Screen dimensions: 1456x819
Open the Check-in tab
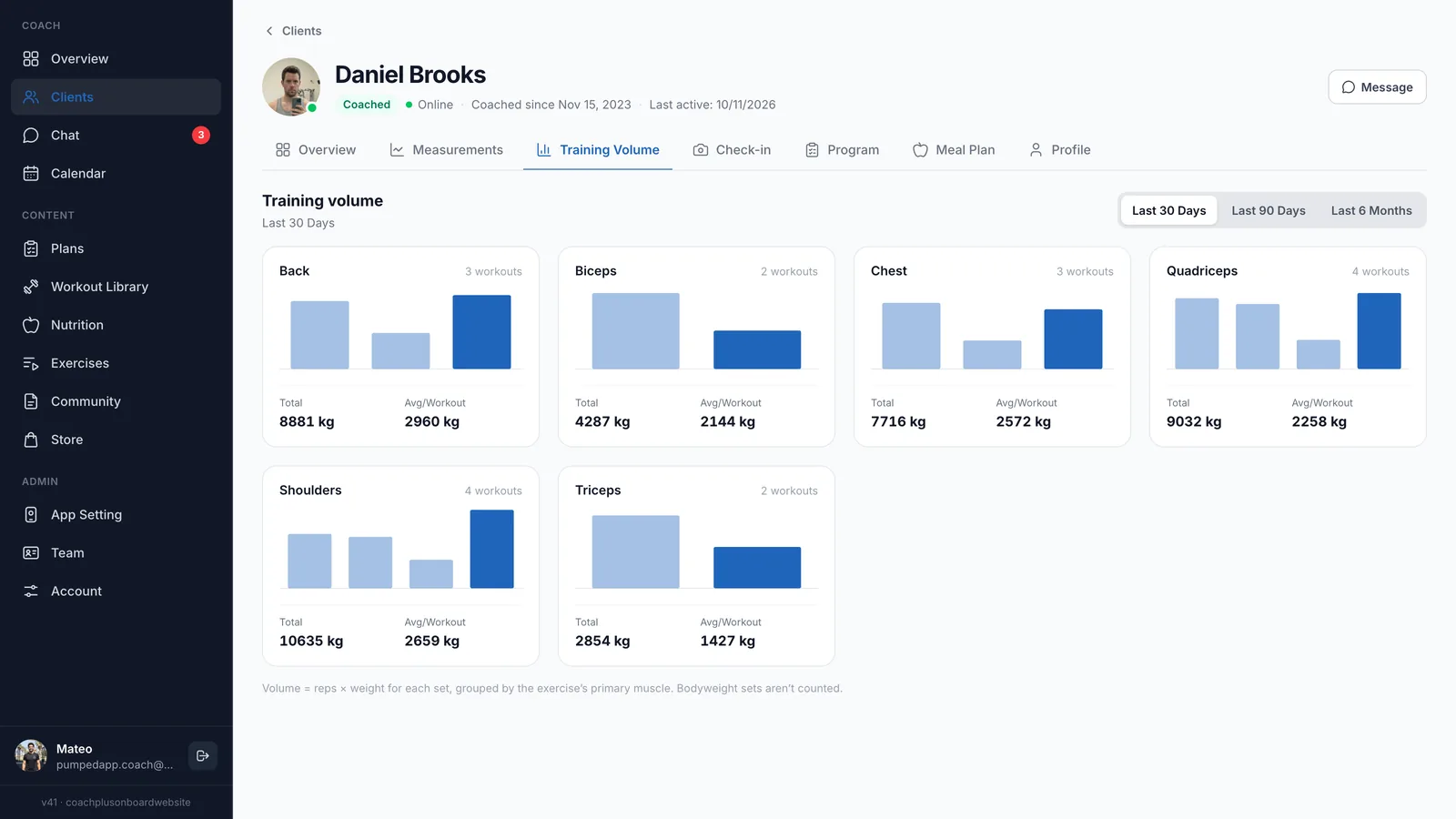click(x=732, y=150)
